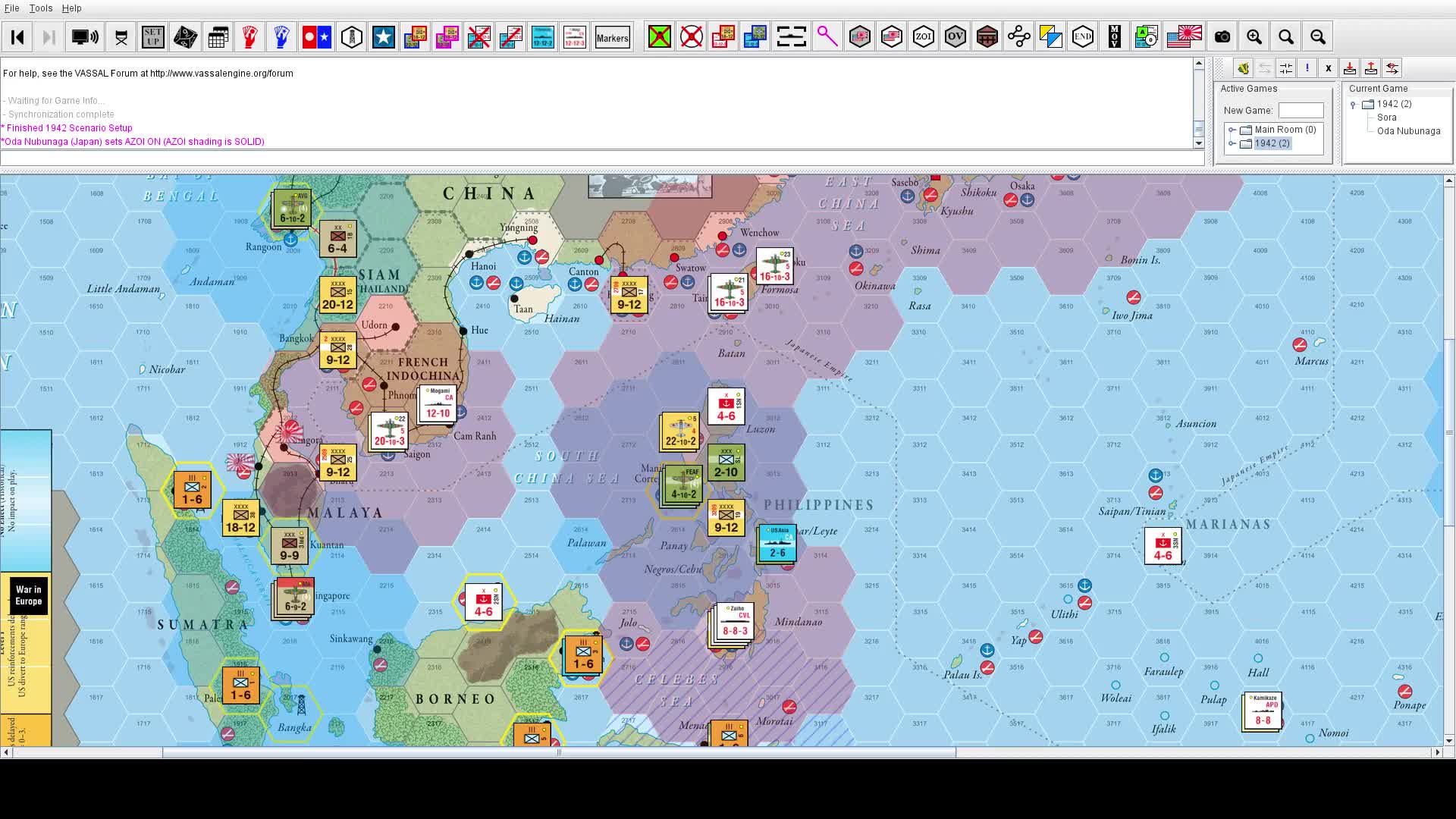Click the VASSAL server connect icon

click(x=1244, y=69)
